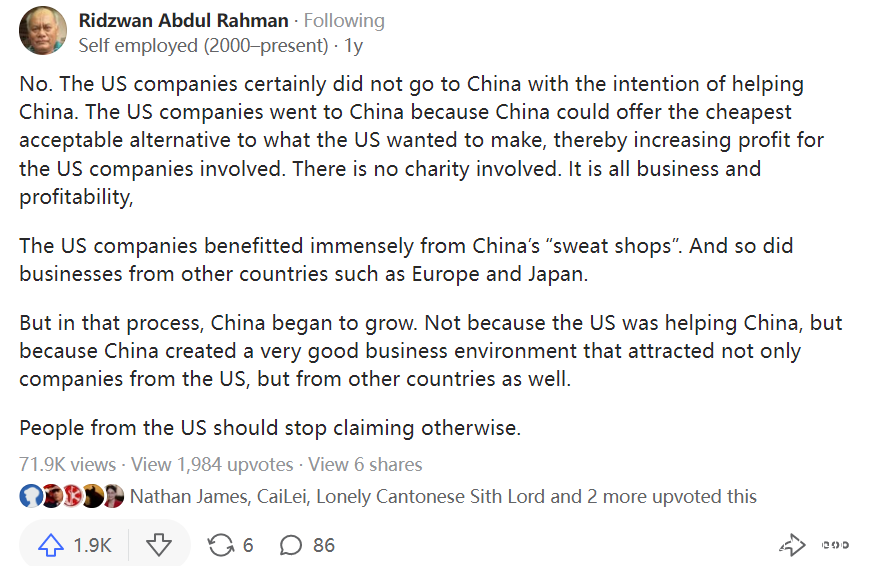The image size is (871, 566).
Task: Click the first blue upvoter avatar
Action: (30, 496)
